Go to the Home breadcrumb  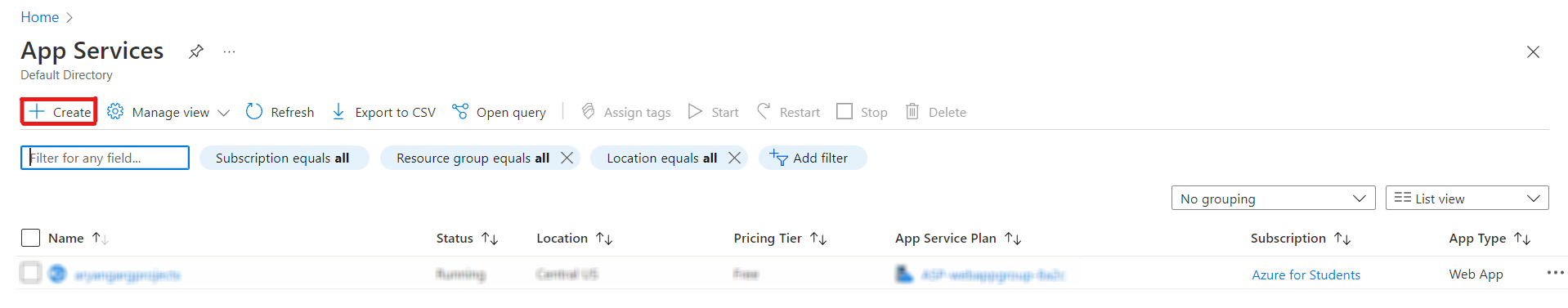[39, 17]
